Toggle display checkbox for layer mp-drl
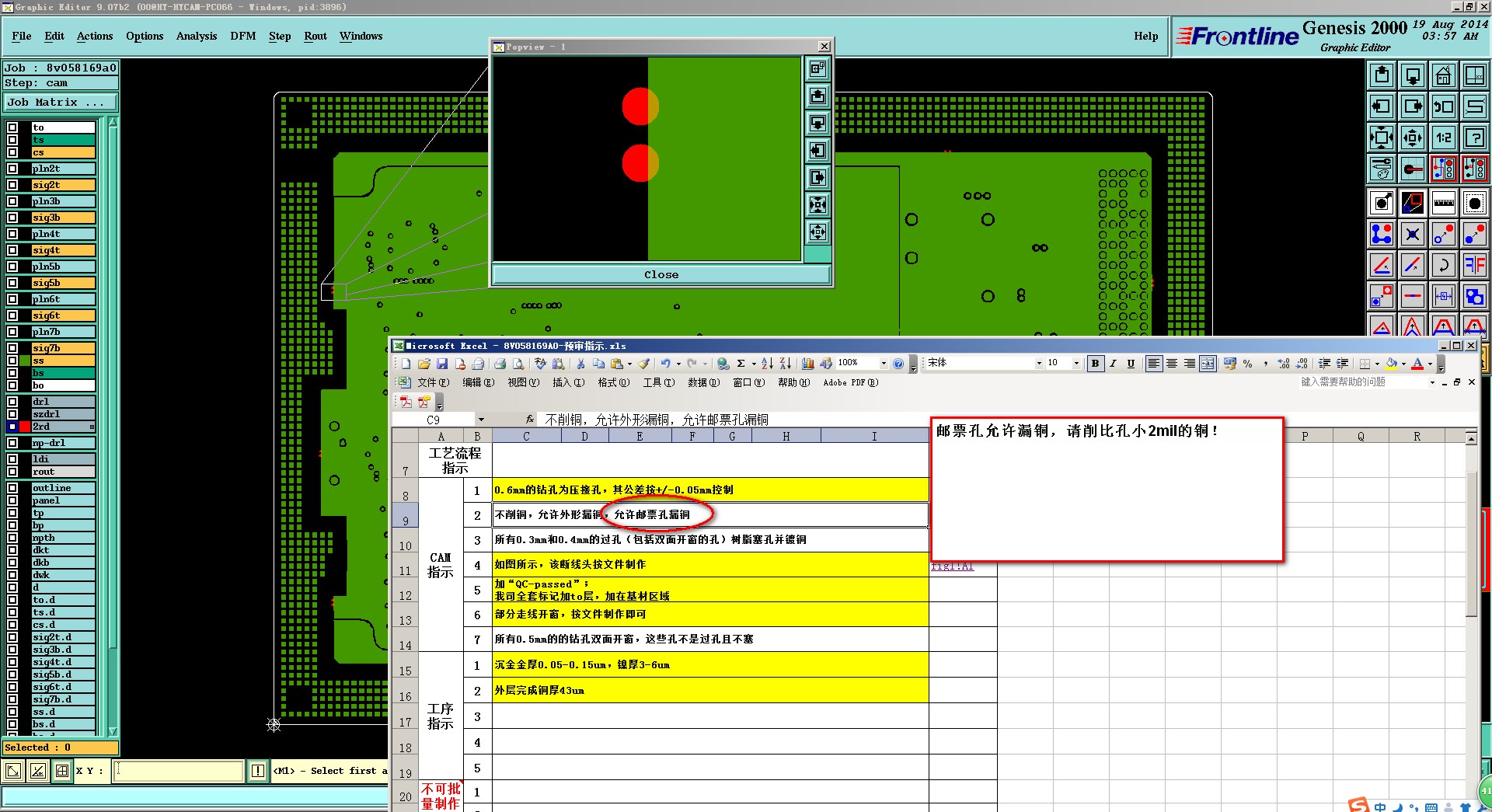Viewport: 1492px width, 812px height. [12, 443]
